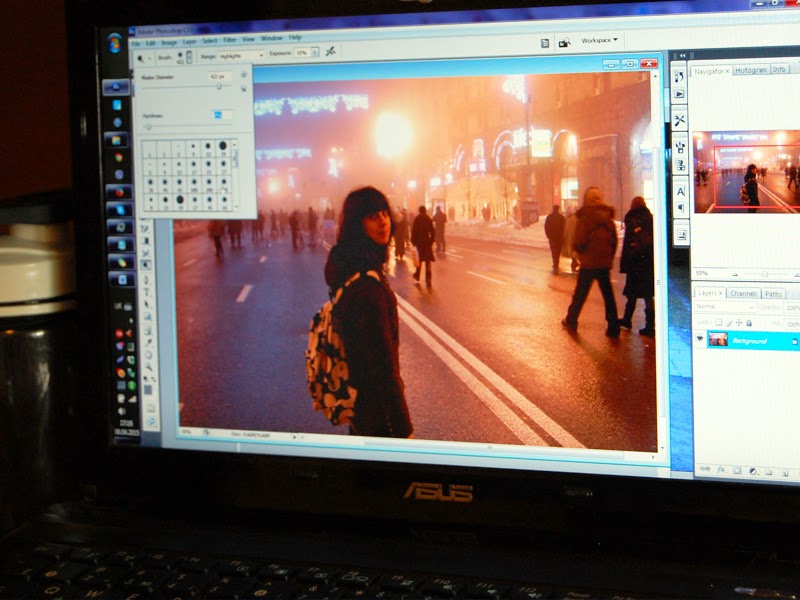Click the fx layer style icon

click(x=720, y=469)
